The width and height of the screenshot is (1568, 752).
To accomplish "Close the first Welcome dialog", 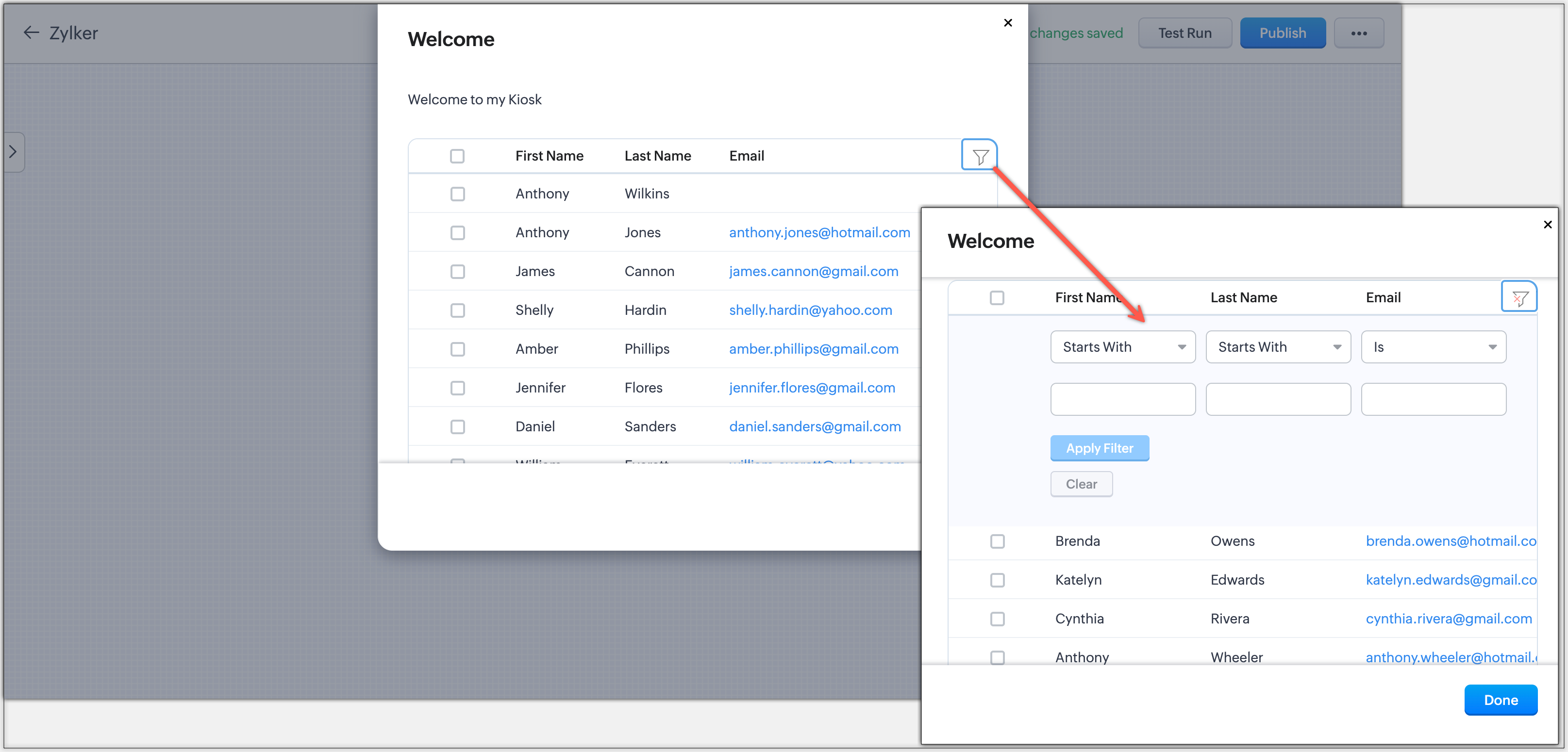I will (x=1008, y=23).
